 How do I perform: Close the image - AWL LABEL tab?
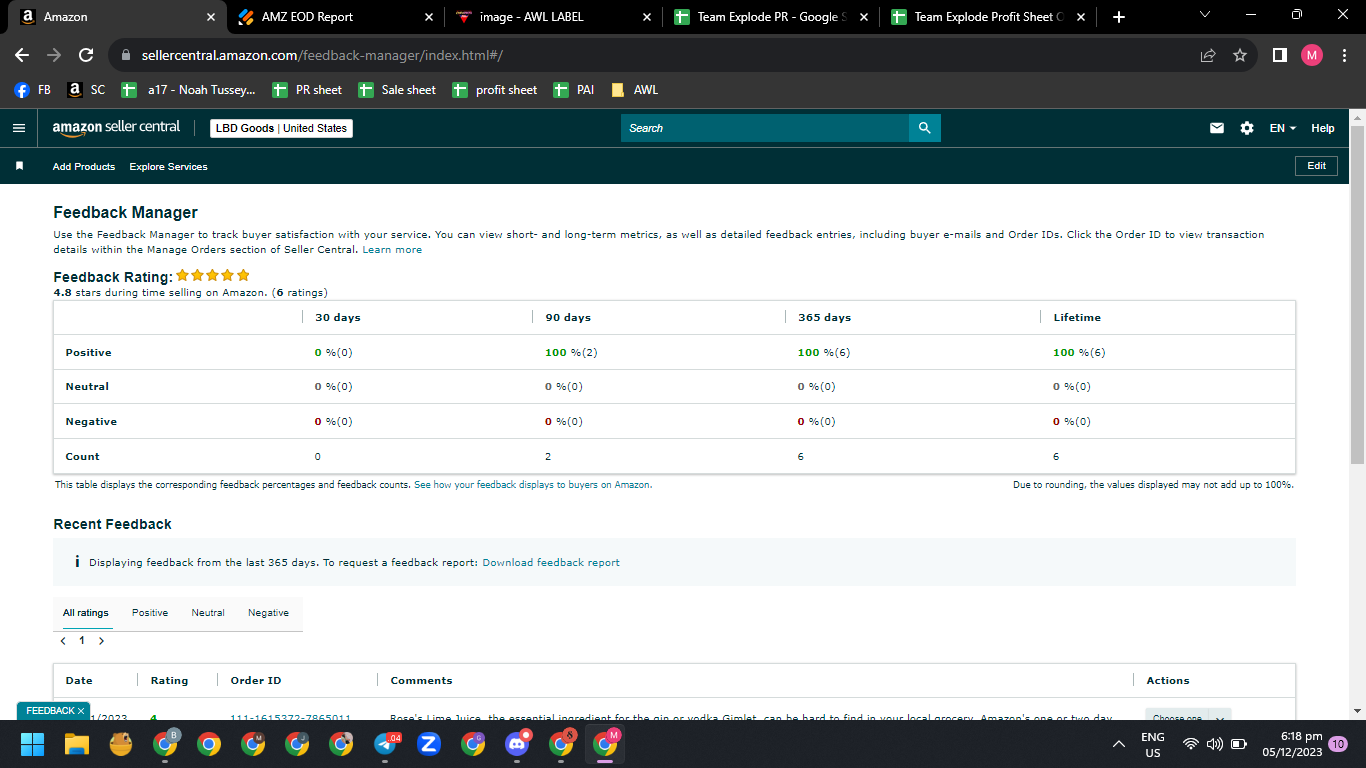click(x=645, y=17)
